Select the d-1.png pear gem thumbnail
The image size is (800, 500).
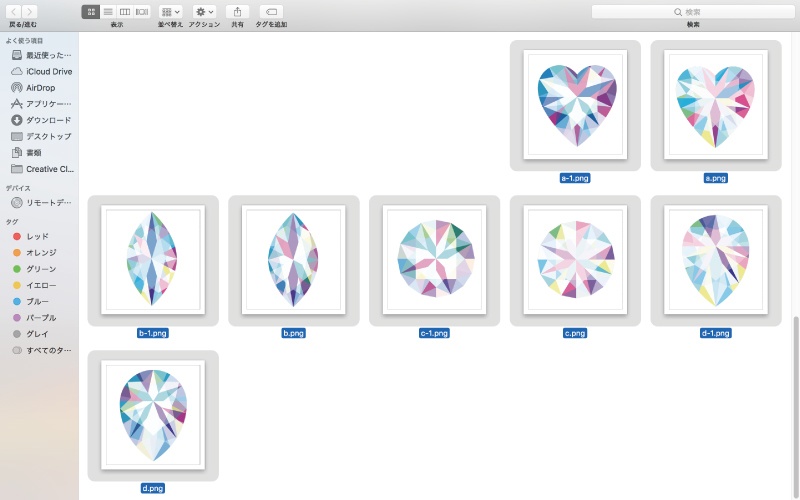click(x=716, y=260)
